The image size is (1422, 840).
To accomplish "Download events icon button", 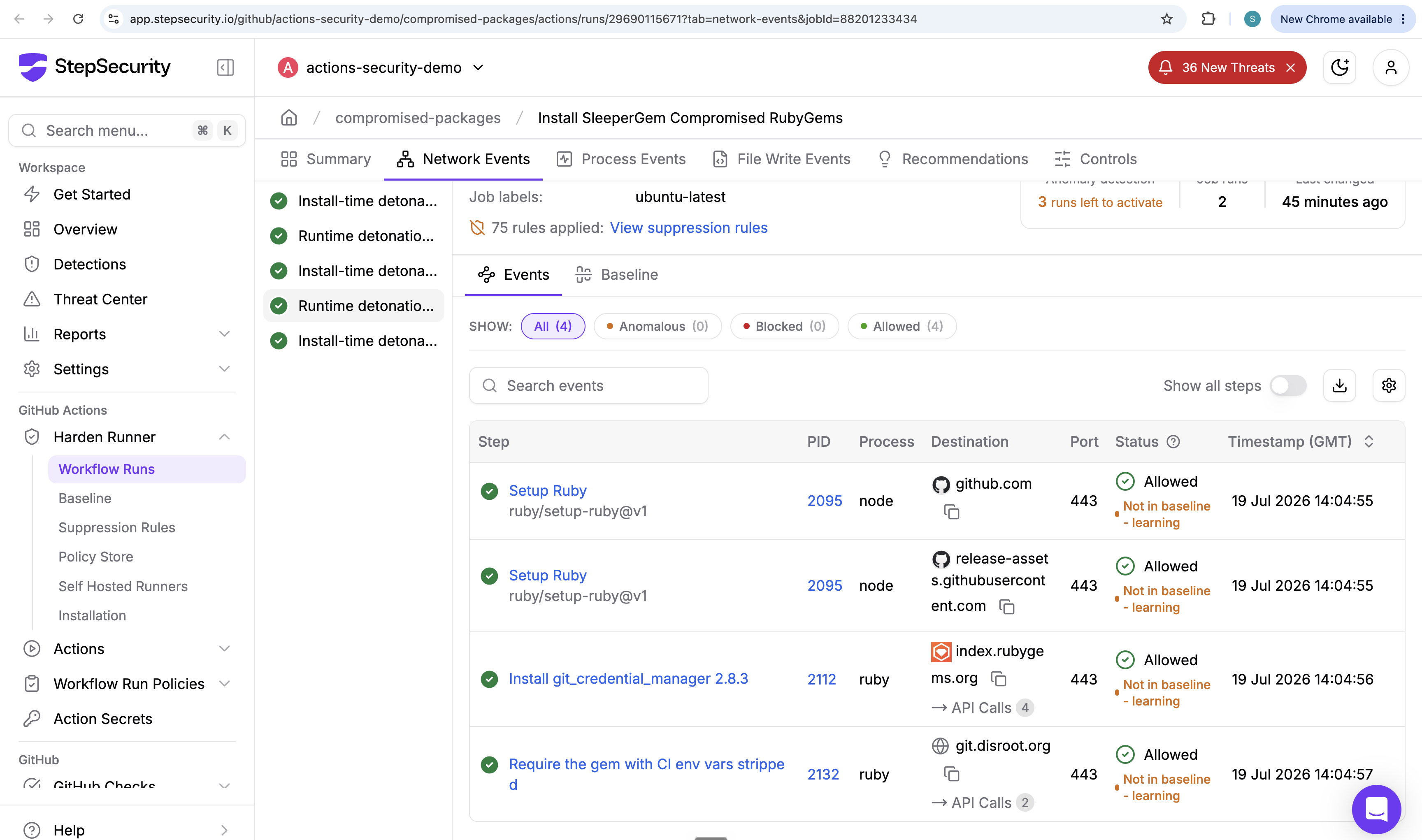I will (x=1339, y=385).
